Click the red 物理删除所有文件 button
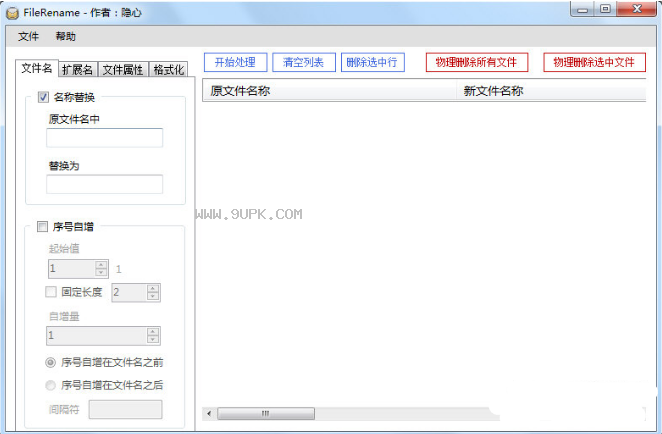 pos(477,62)
